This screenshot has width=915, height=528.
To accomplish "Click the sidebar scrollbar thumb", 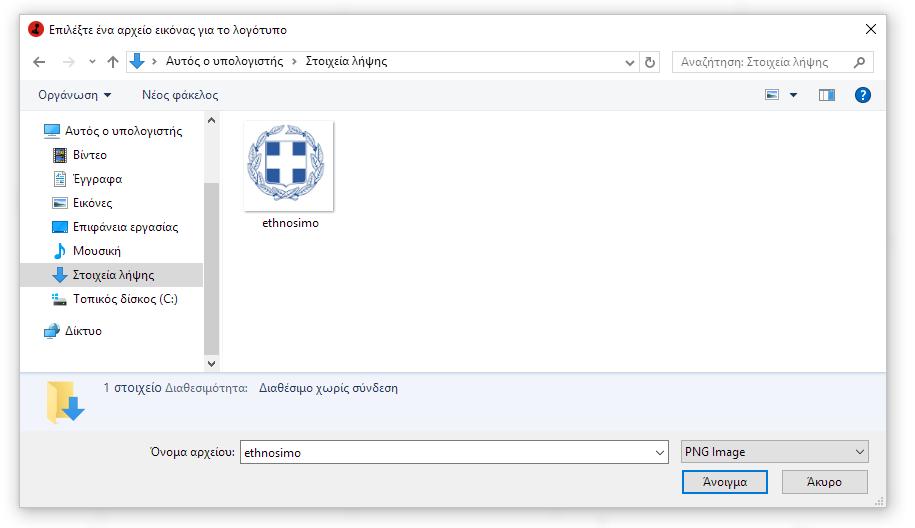I will pyautogui.click(x=211, y=268).
